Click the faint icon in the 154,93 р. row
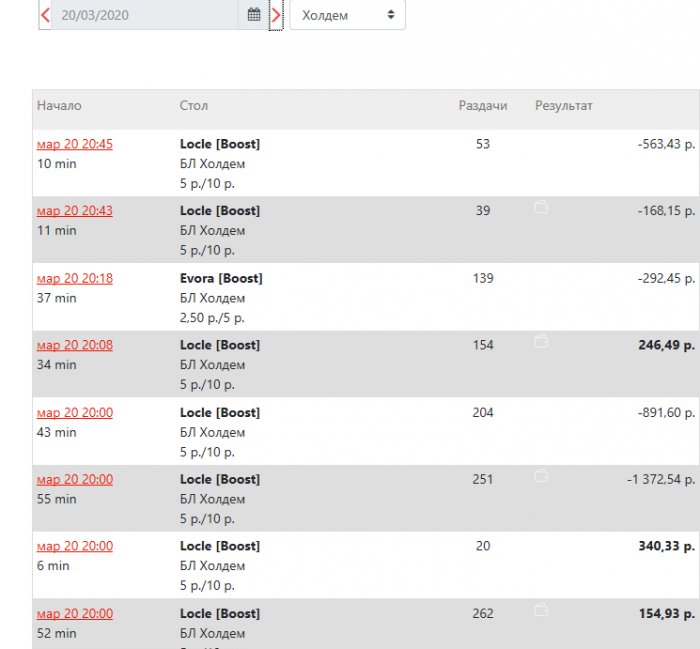Screen dimensions: 700x649 click(541, 610)
